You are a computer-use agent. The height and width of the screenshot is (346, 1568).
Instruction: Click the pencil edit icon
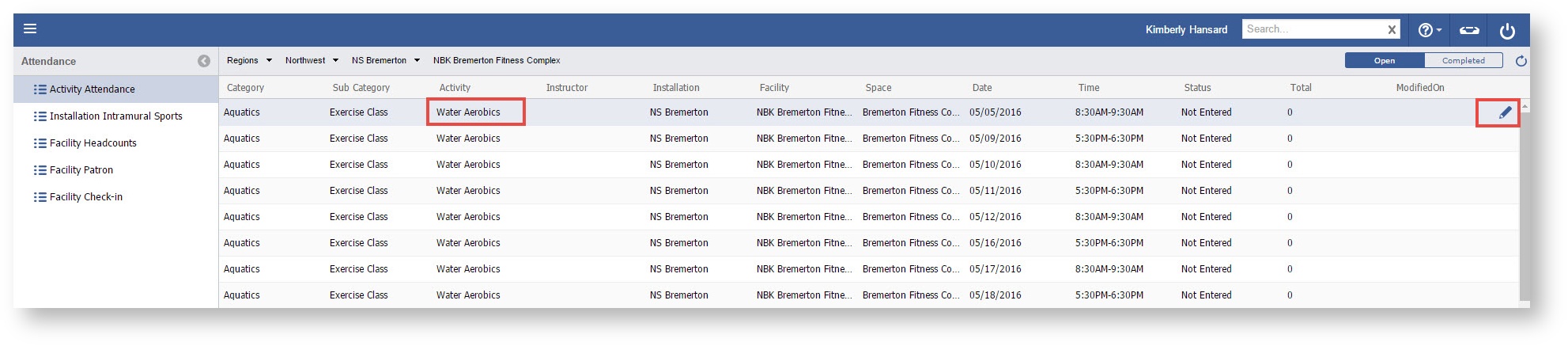click(x=1505, y=112)
